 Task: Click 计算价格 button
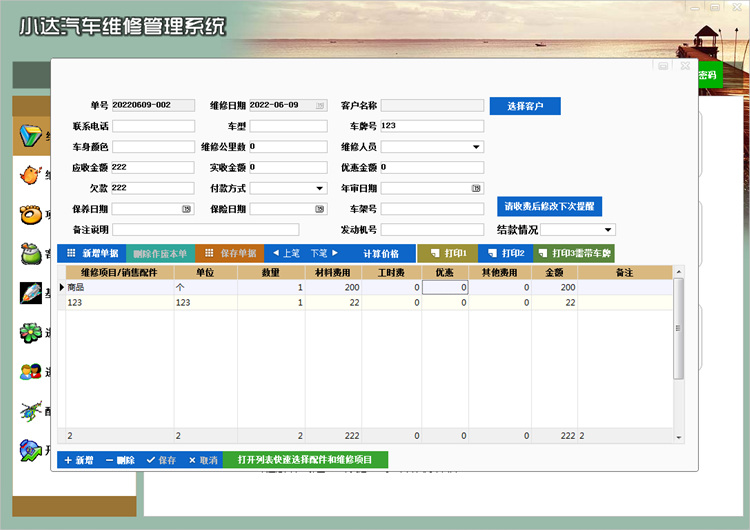pos(381,254)
